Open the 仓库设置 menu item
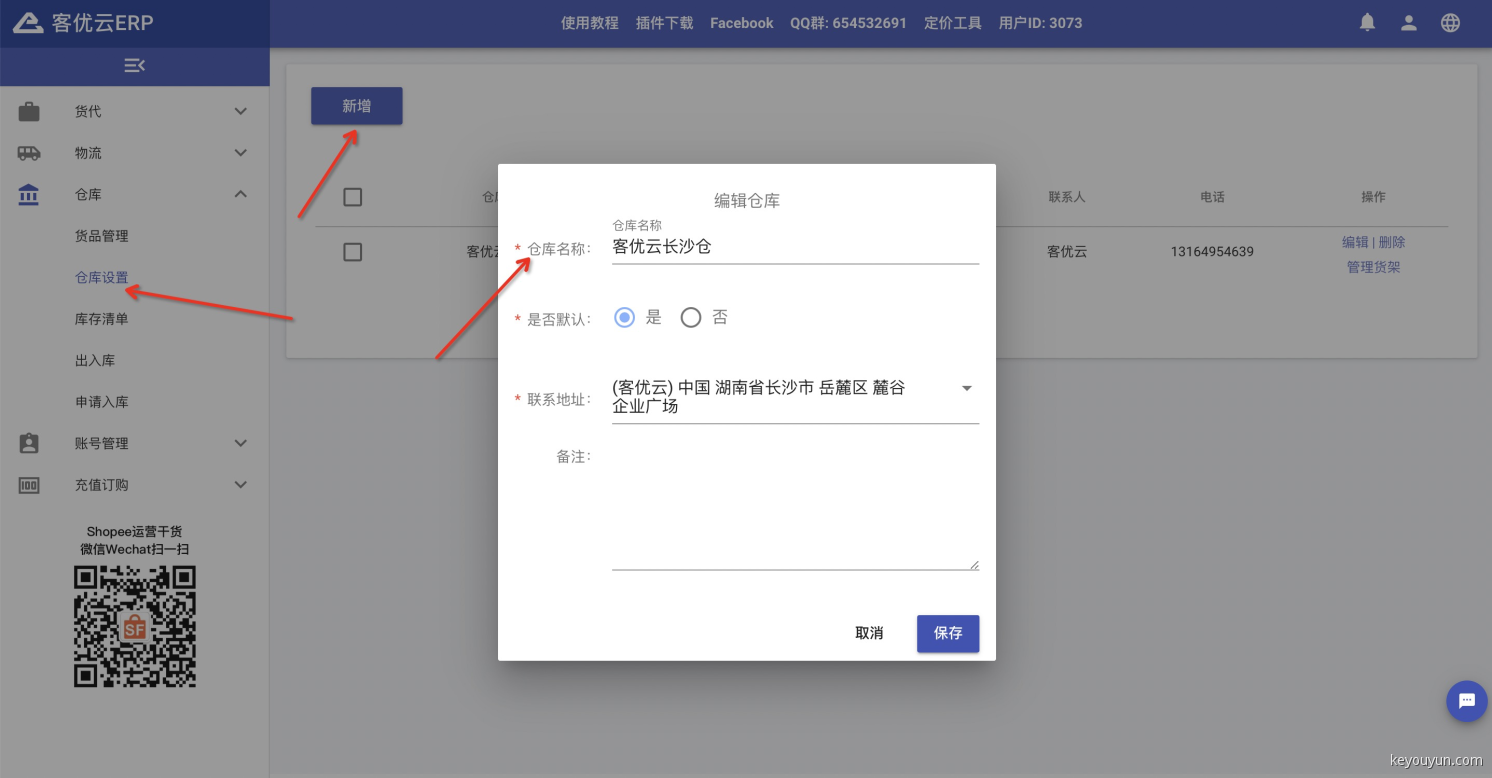Image resolution: width=1492 pixels, height=778 pixels. point(102,278)
